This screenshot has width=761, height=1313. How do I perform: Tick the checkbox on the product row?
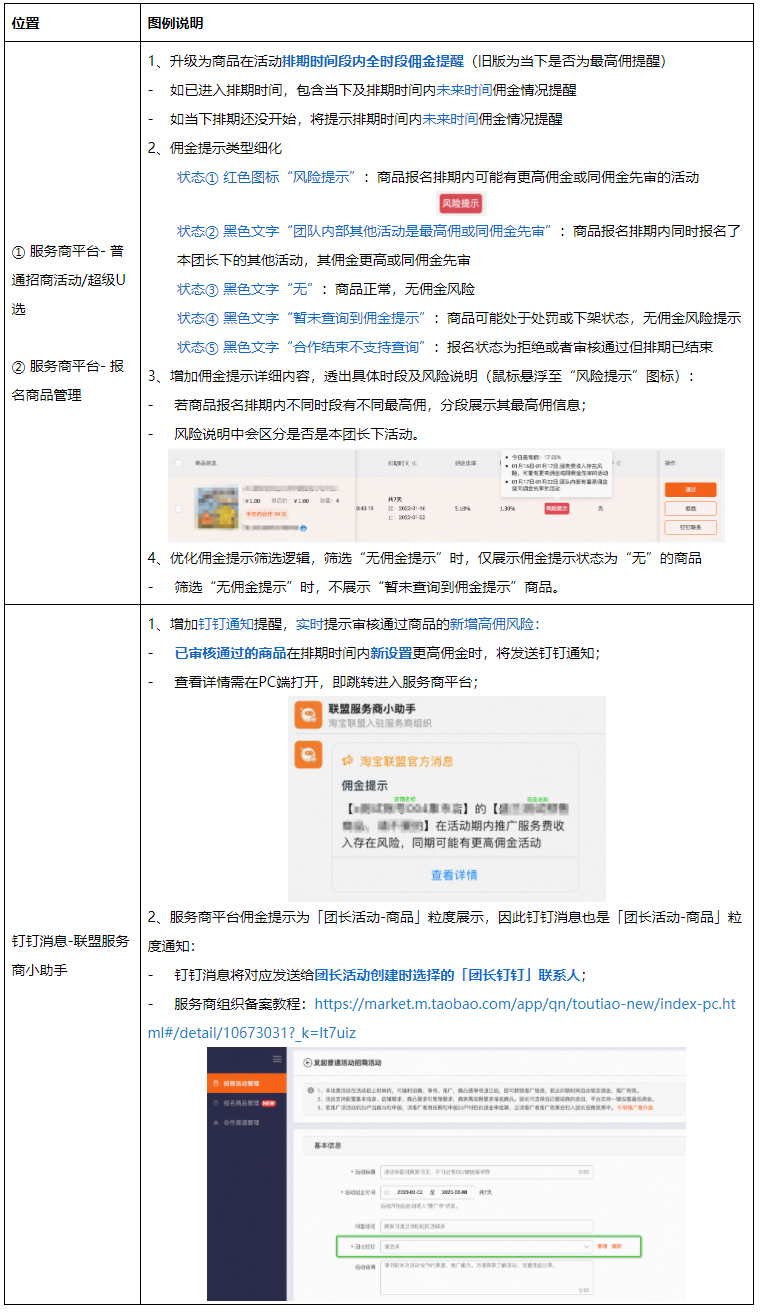coord(178,508)
